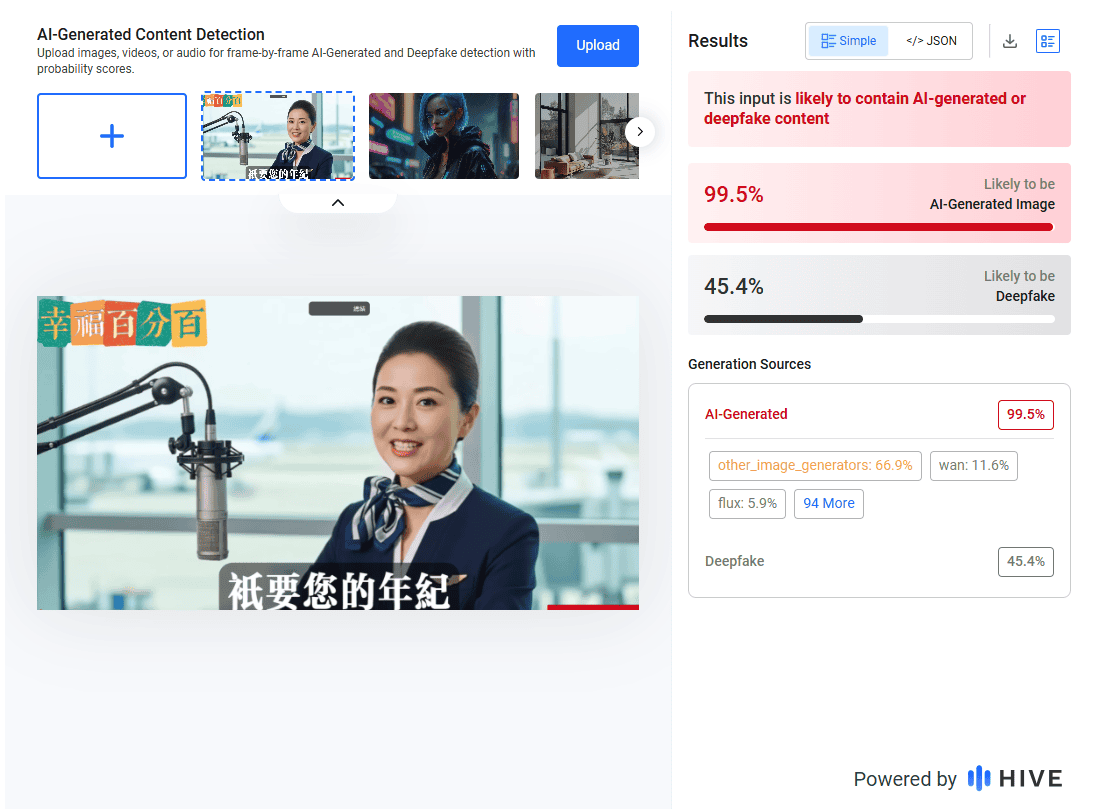Toggle the detailed list view icon
The width and height of the screenshot is (1101, 809).
[x=1047, y=41]
